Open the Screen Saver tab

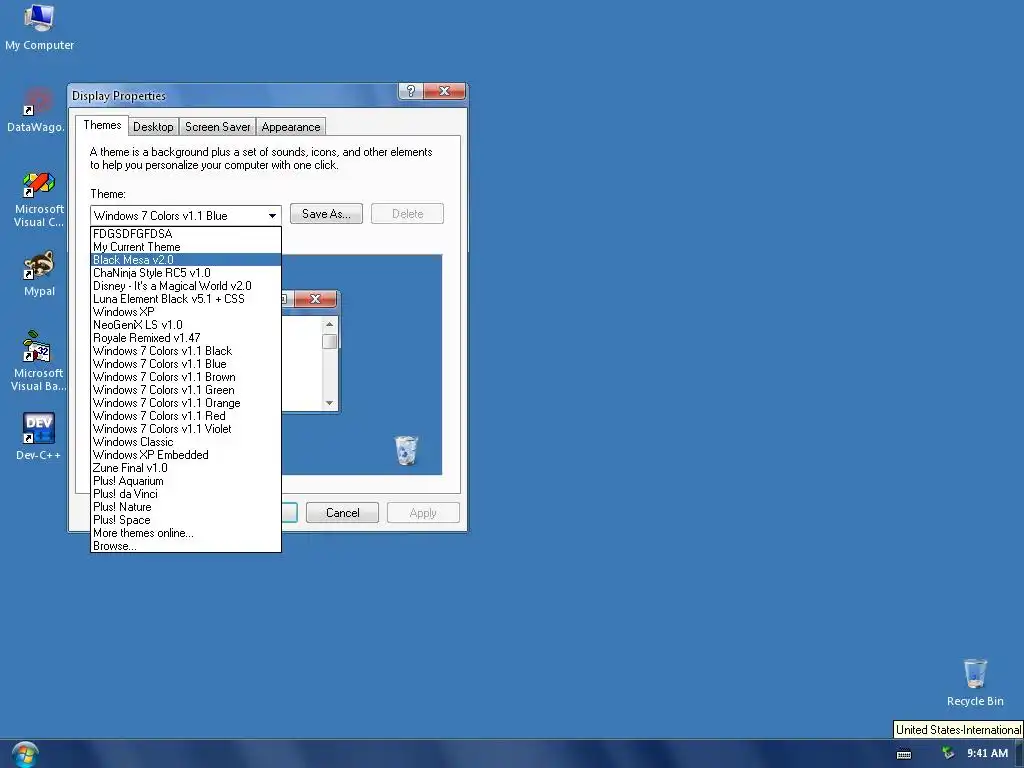point(217,127)
